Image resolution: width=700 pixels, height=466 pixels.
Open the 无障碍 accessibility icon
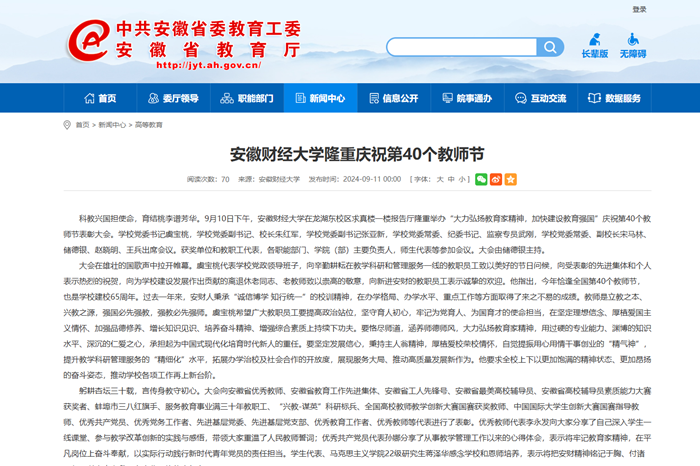pyautogui.click(x=632, y=45)
